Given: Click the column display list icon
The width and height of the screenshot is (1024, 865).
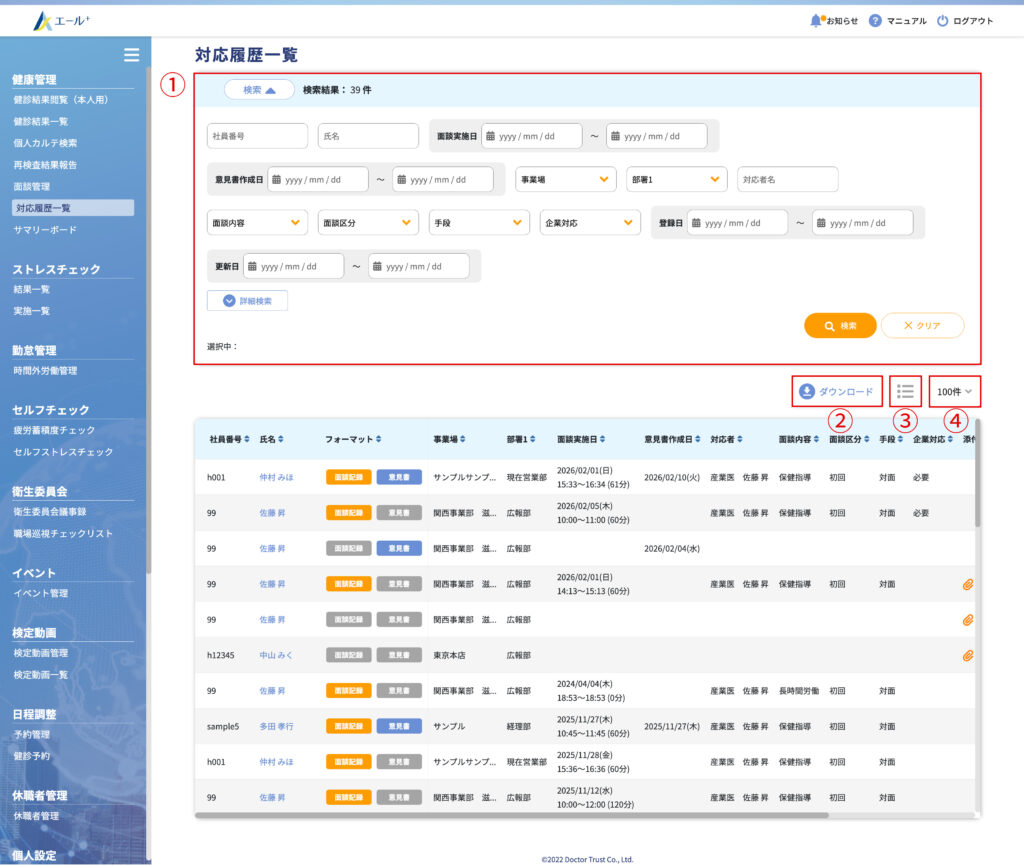Looking at the screenshot, I should [x=906, y=391].
